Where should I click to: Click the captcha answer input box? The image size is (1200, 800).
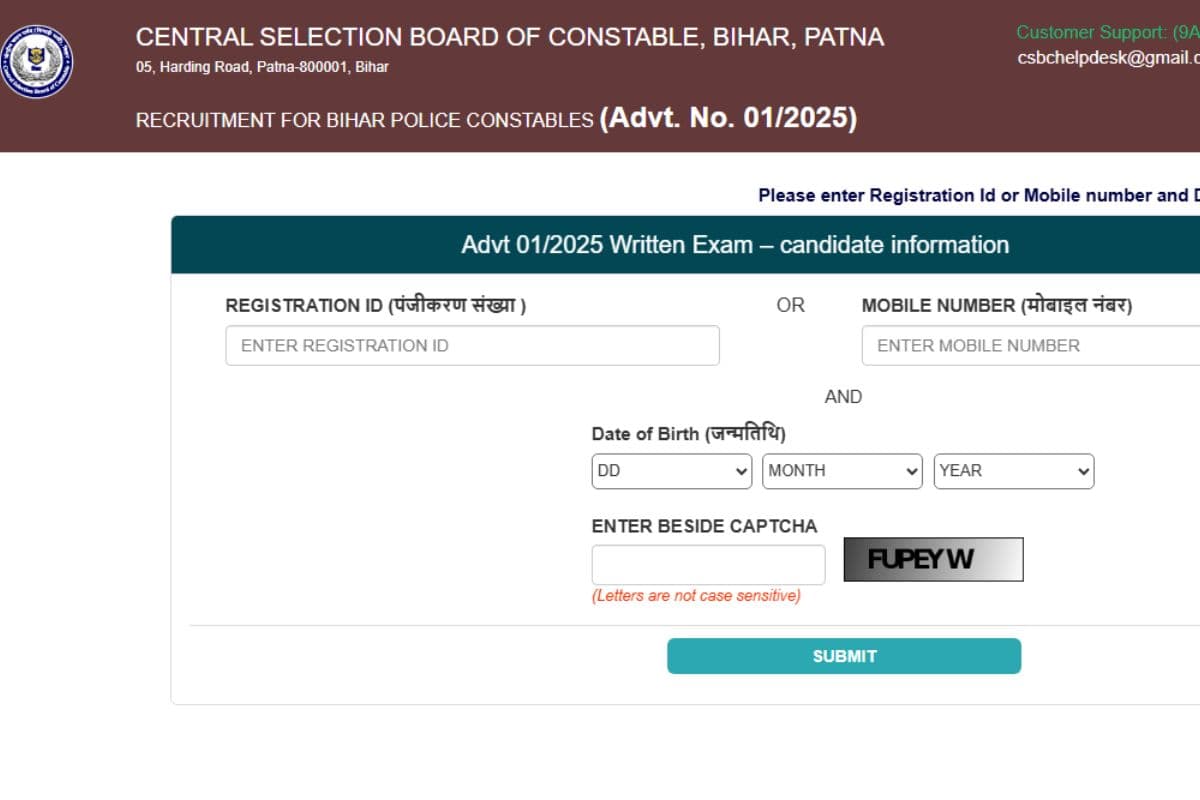point(708,564)
